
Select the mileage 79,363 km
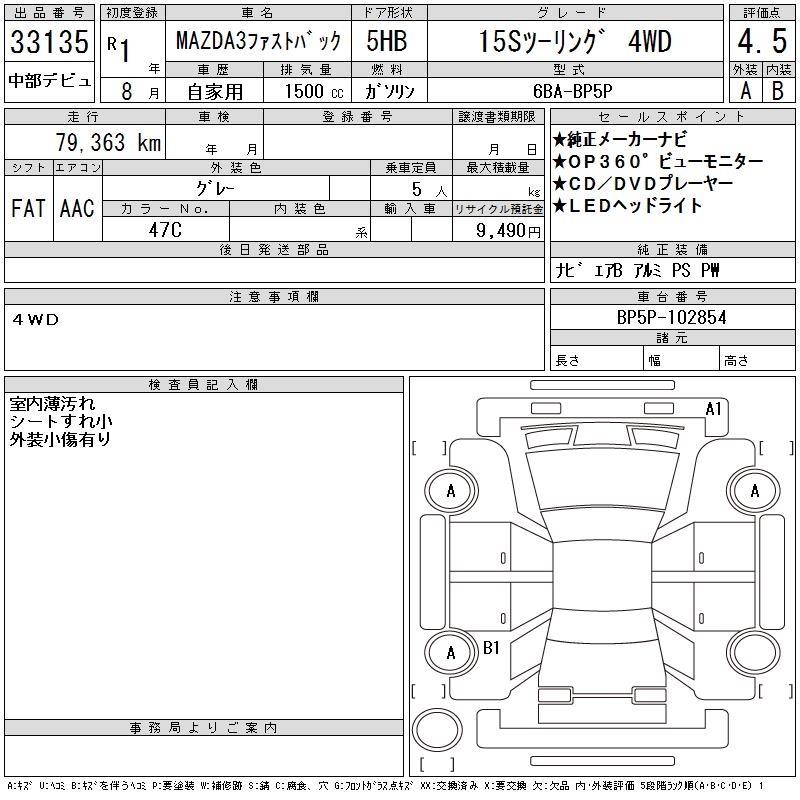(x=108, y=142)
